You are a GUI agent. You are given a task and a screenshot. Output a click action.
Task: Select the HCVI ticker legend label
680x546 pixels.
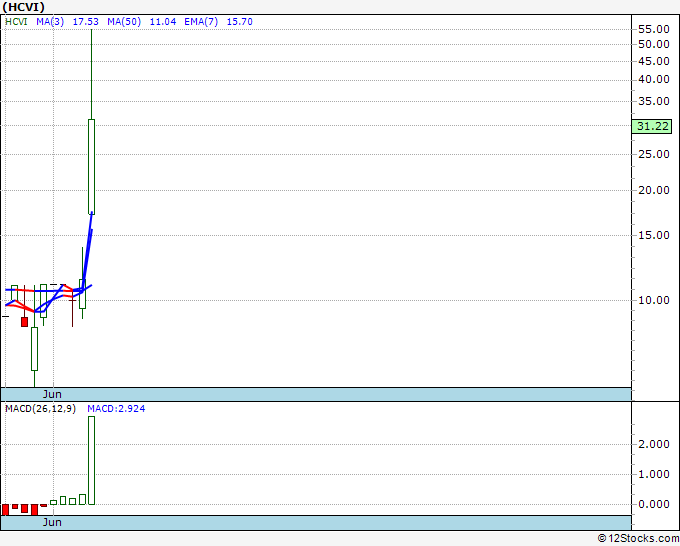click(x=16, y=22)
